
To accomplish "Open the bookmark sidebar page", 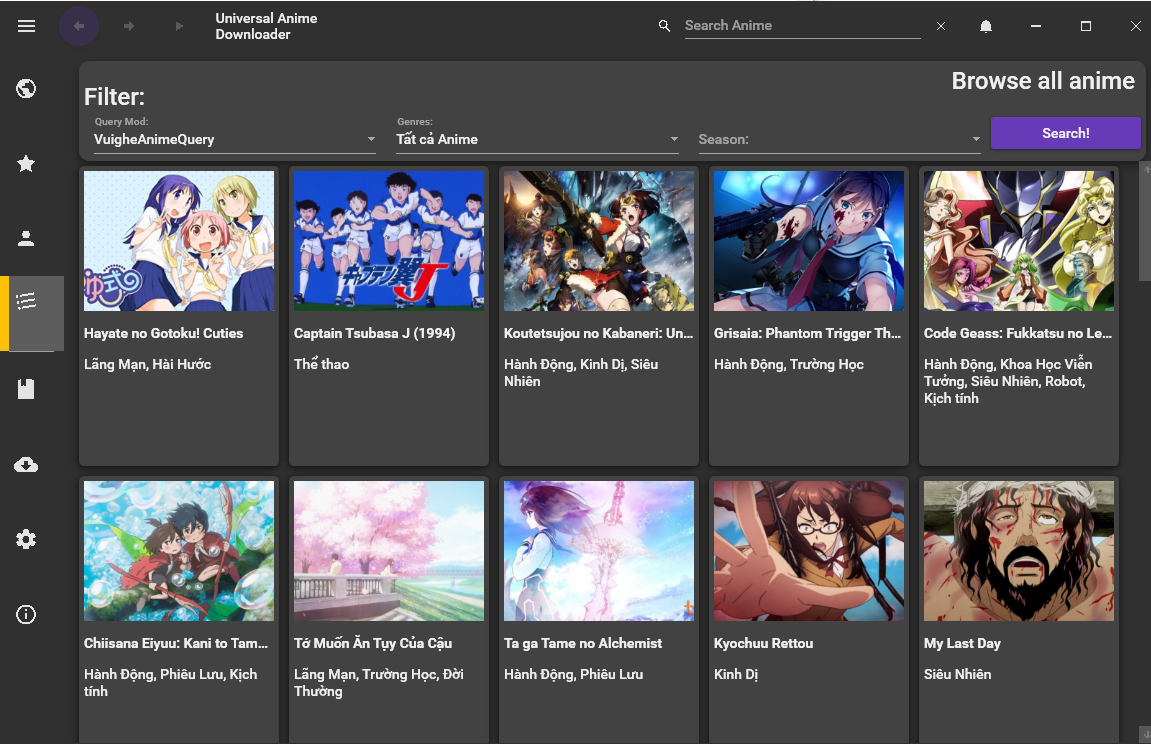I will tap(26, 389).
